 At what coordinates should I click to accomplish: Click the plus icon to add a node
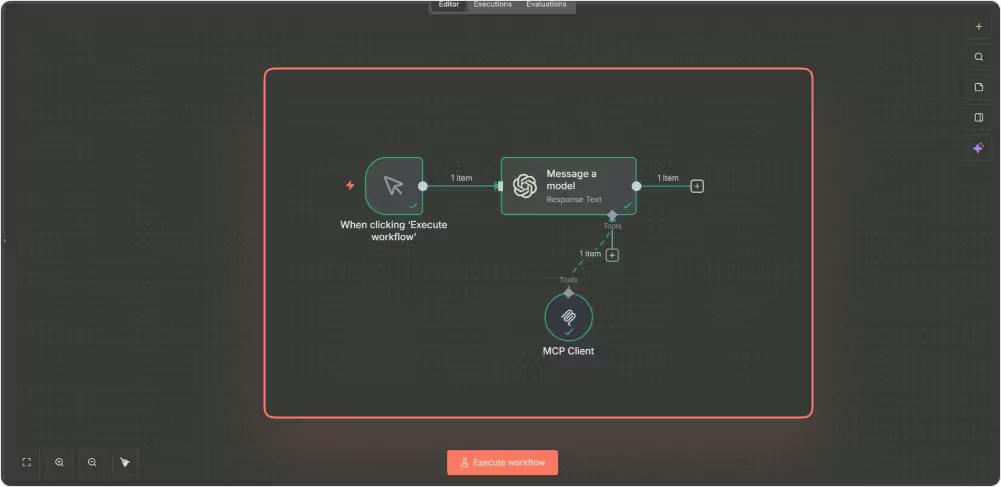[978, 27]
